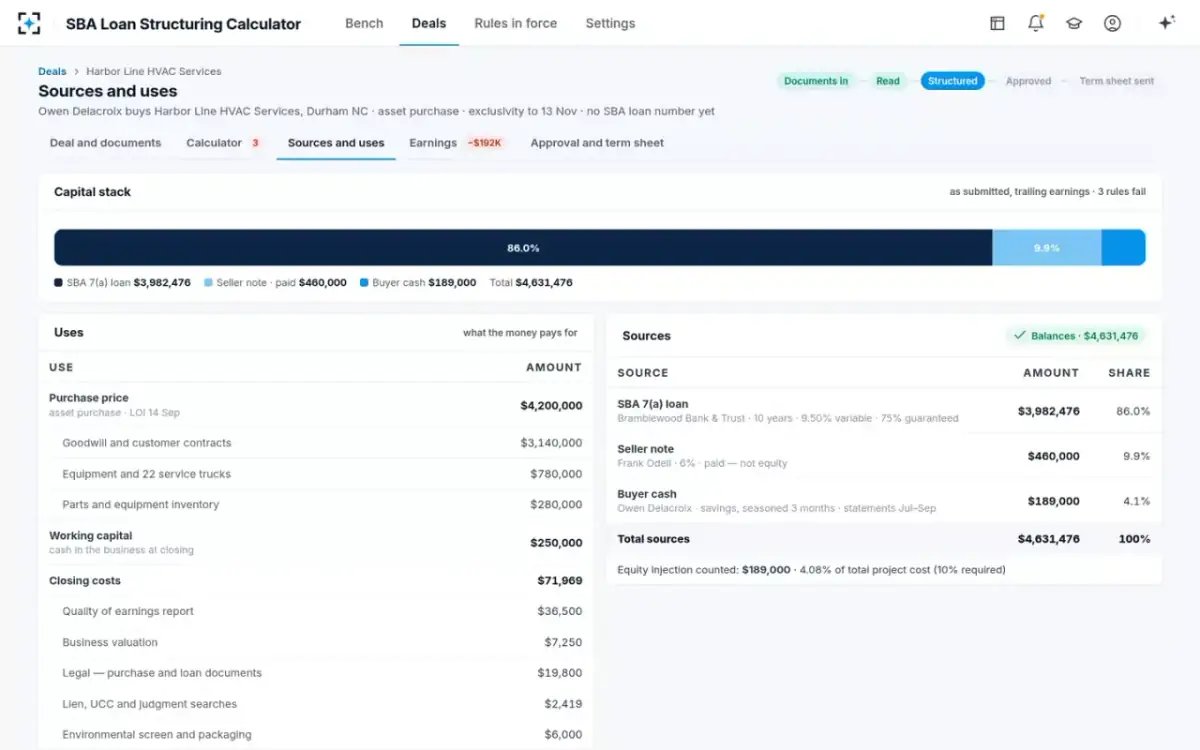
Task: Click the app logo icon
Action: pos(29,23)
